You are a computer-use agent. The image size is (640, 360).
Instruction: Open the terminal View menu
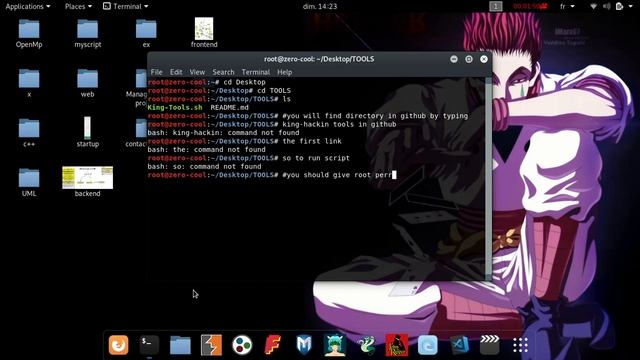pos(197,72)
